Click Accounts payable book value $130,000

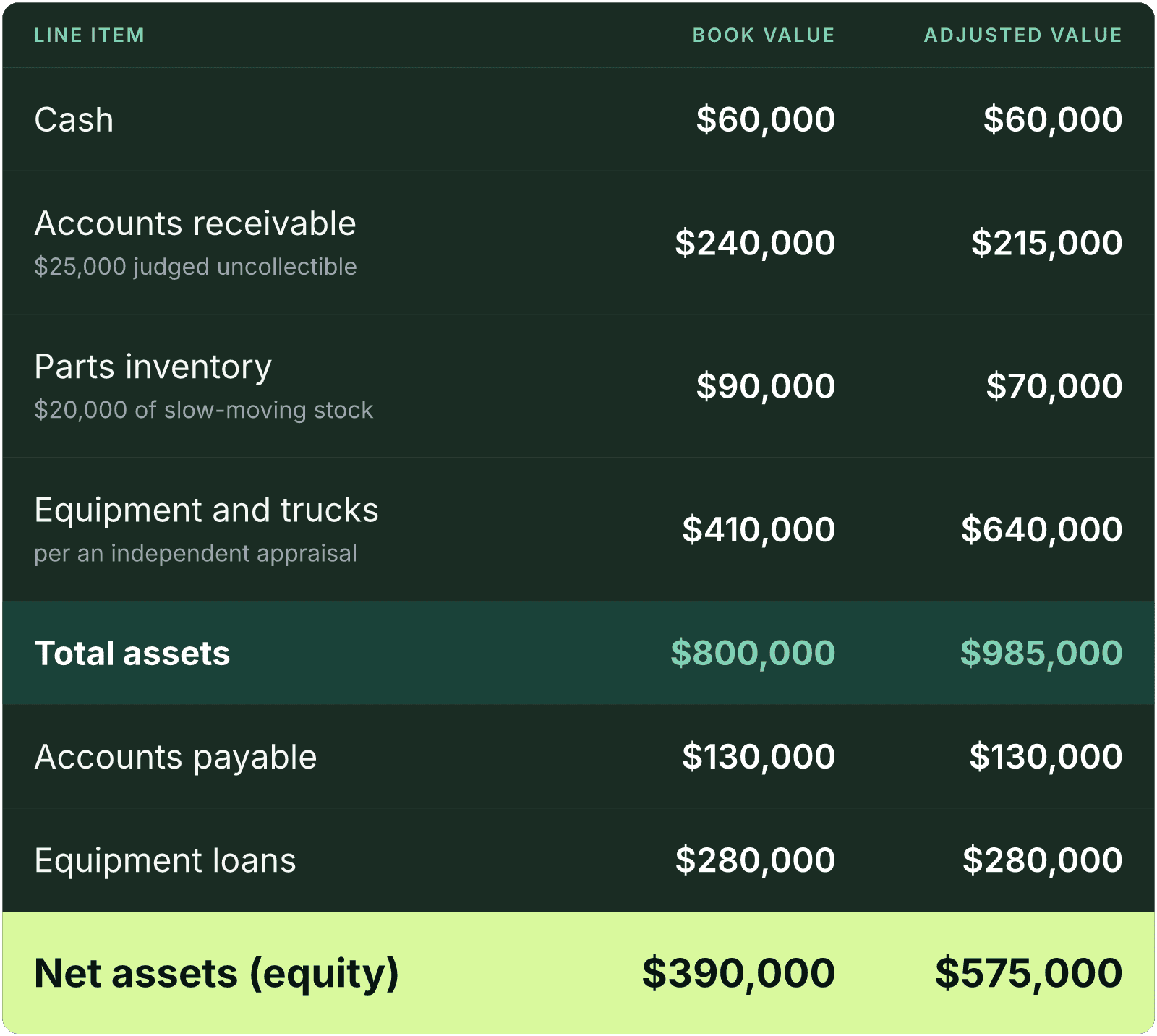[x=759, y=757]
